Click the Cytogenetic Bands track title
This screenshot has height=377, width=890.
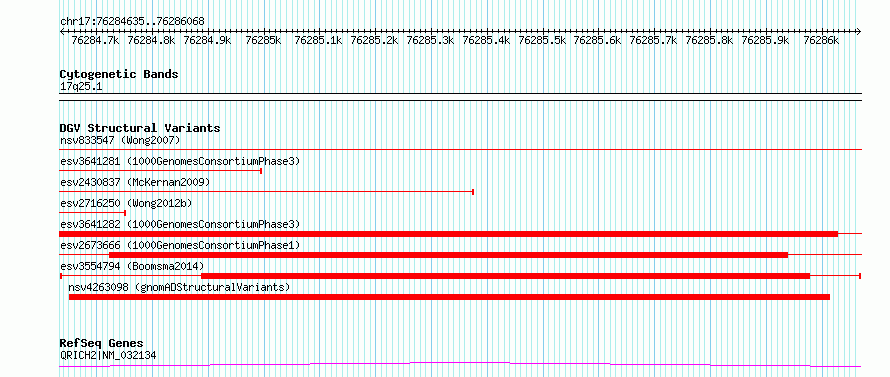pyautogui.click(x=119, y=74)
